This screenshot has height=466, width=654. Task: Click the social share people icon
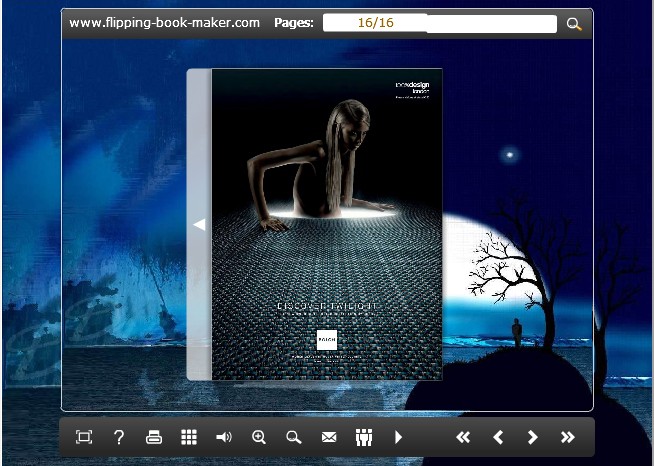click(364, 437)
